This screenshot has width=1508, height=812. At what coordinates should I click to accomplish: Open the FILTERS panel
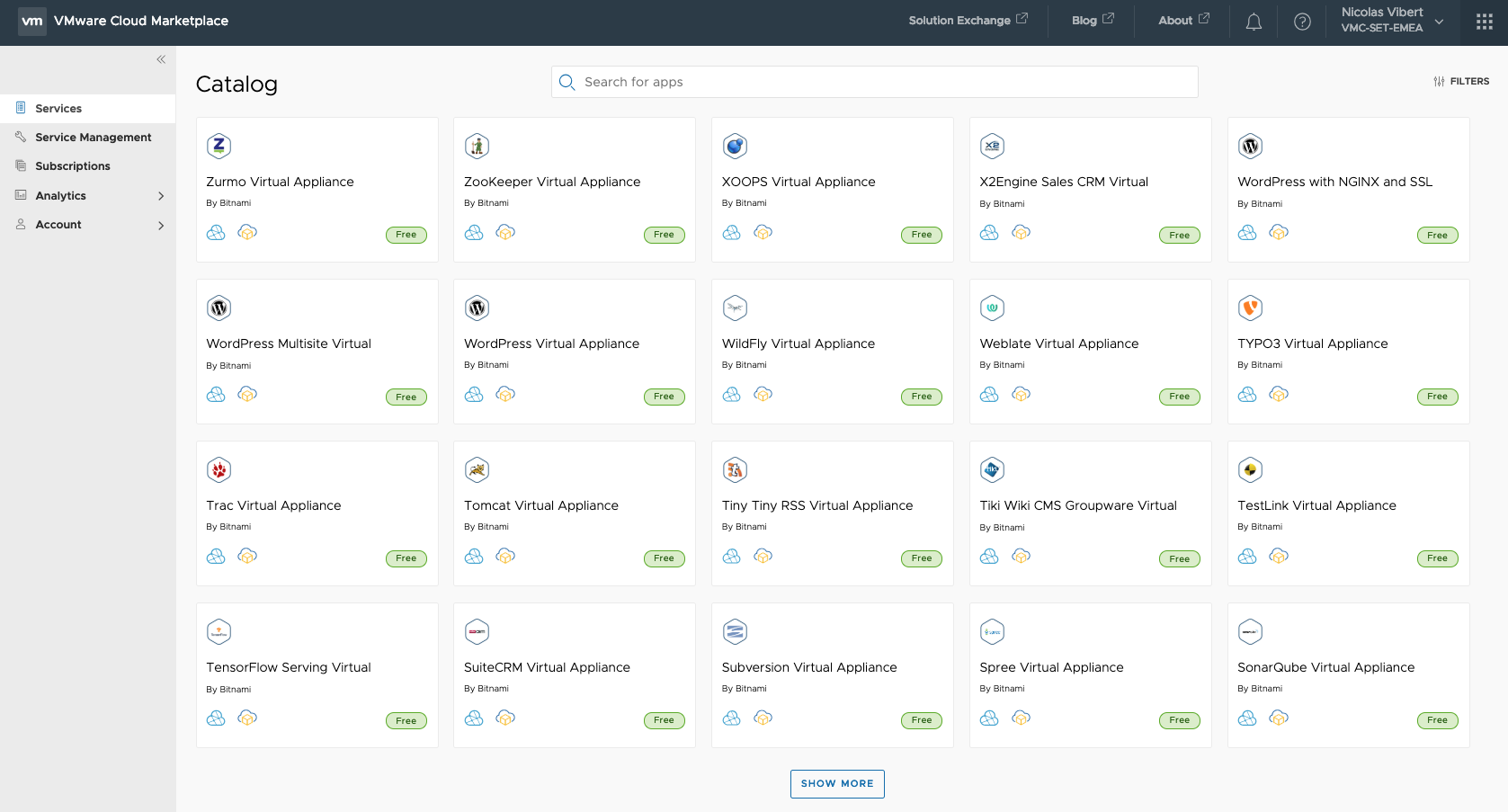point(1461,82)
